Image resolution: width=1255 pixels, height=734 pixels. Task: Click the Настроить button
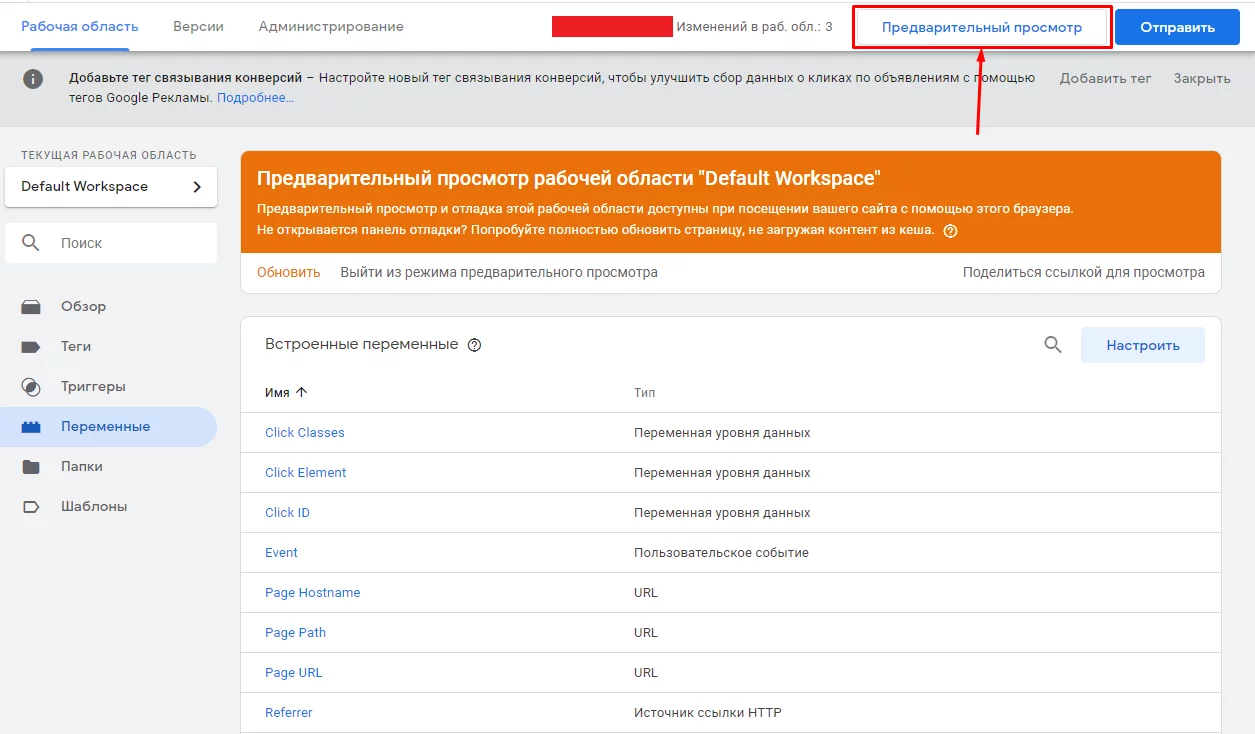tap(1143, 345)
